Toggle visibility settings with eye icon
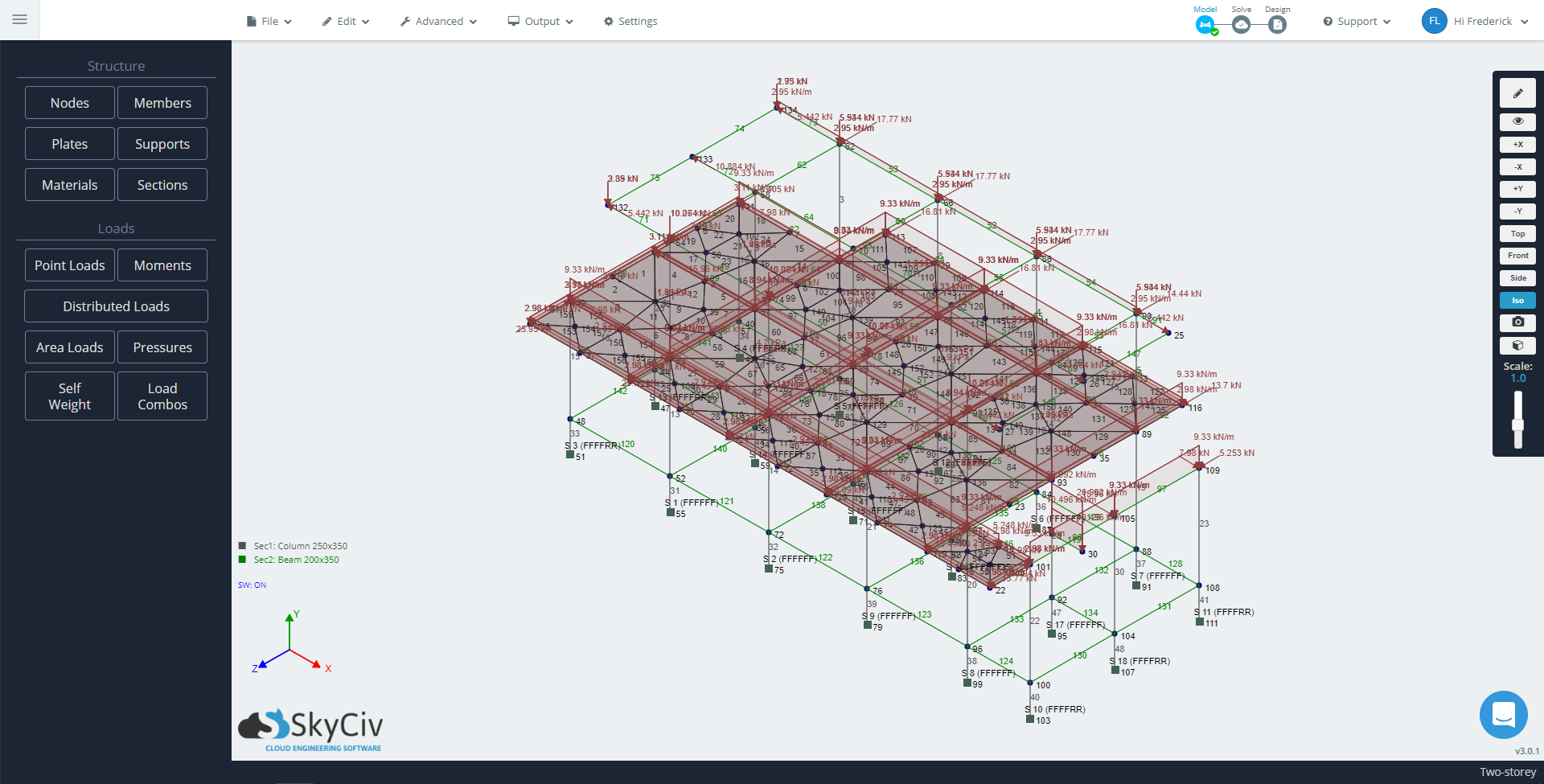The width and height of the screenshot is (1544, 784). tap(1517, 121)
